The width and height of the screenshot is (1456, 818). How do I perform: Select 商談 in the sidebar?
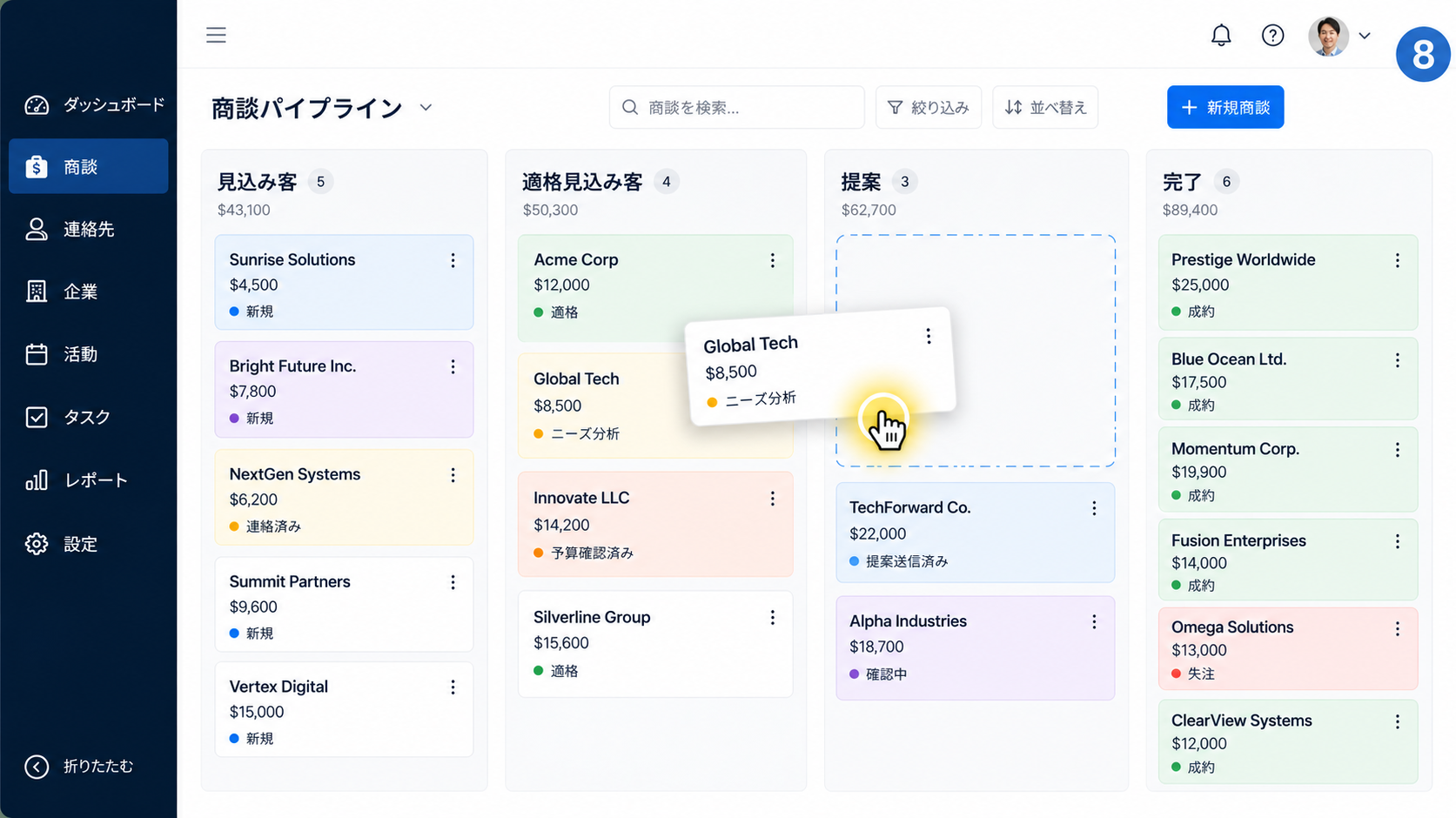89,166
